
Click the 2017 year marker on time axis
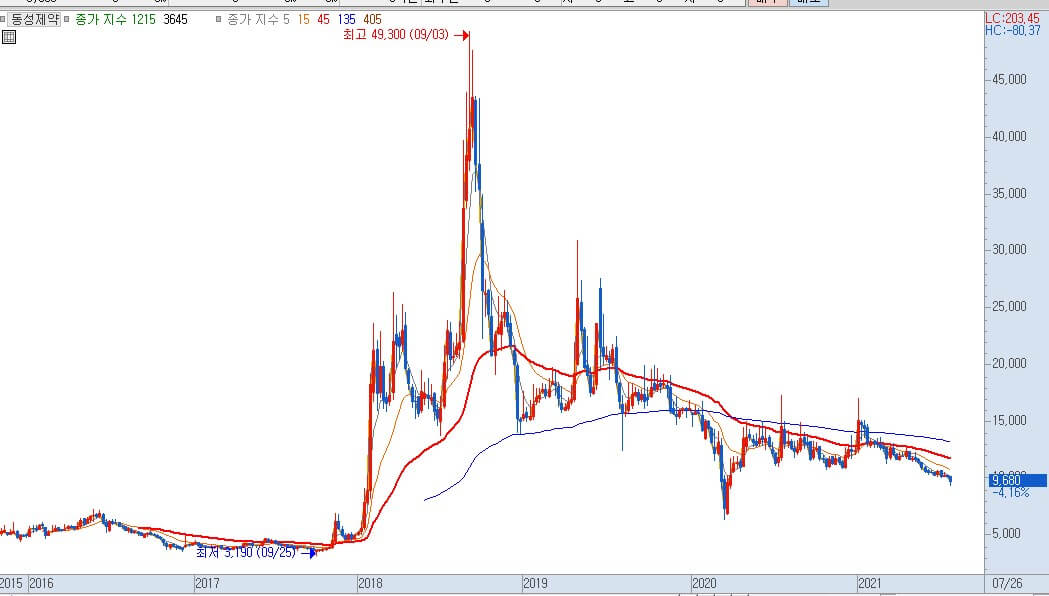coord(207,583)
